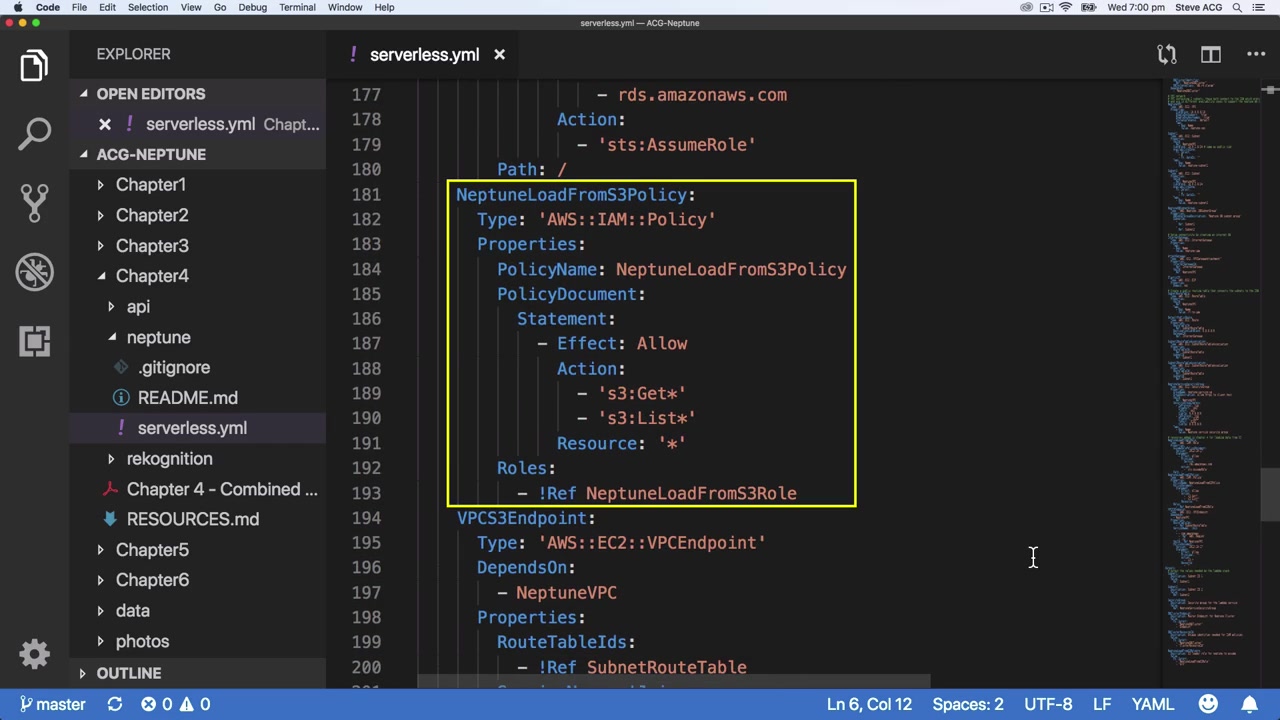1280x720 pixels.
Task: Expand the Chapter5 folder
Action: tap(151, 550)
